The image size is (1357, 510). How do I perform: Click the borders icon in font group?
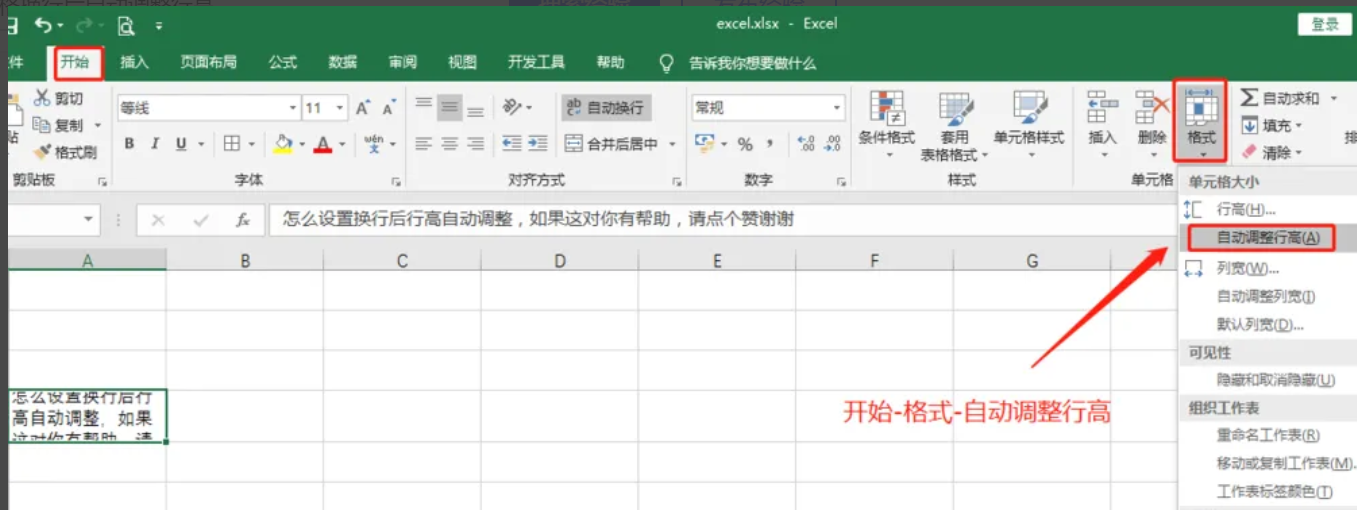[x=232, y=144]
